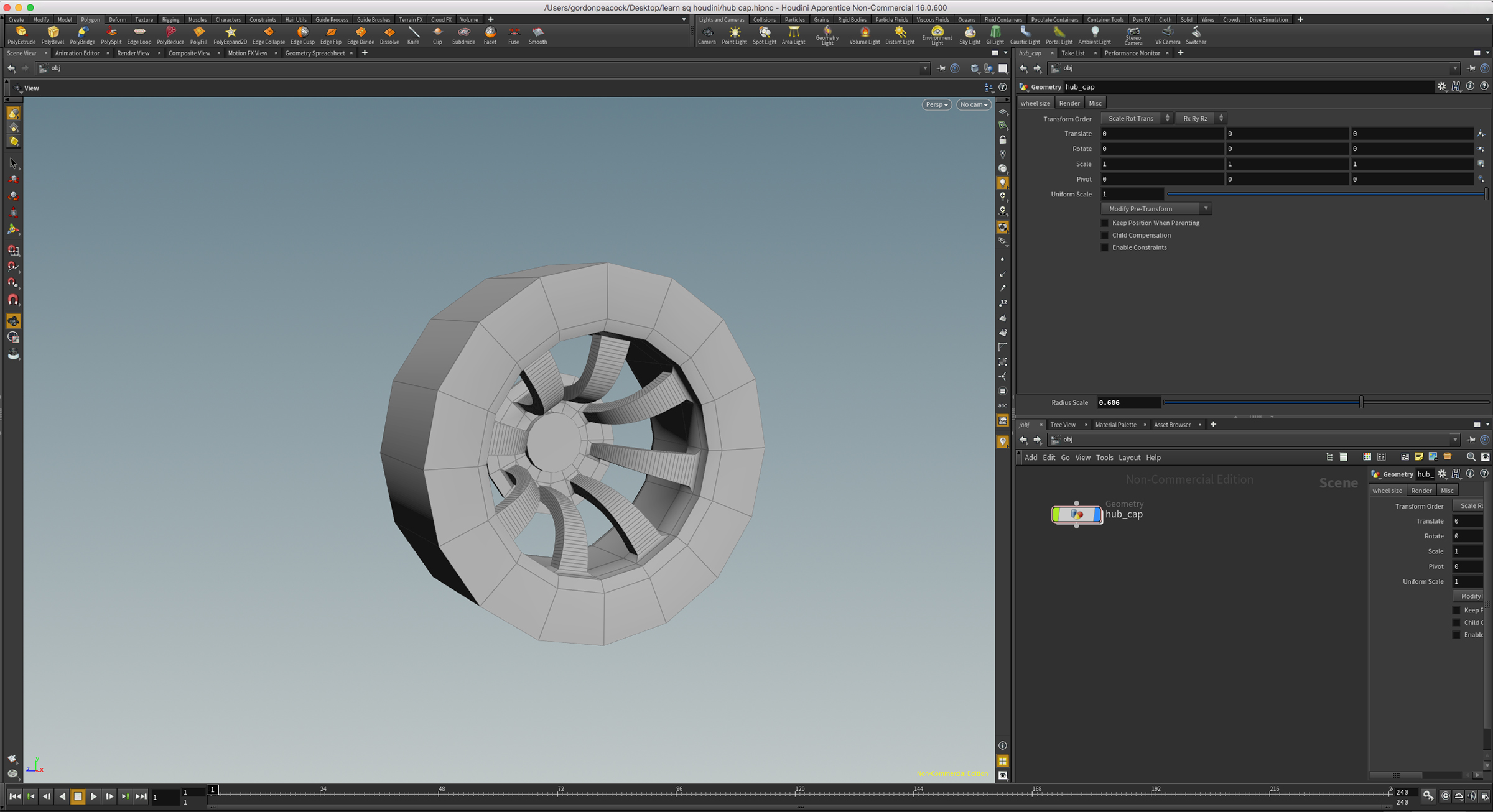
Task: Check the Child Compensation box
Action: tap(1104, 235)
